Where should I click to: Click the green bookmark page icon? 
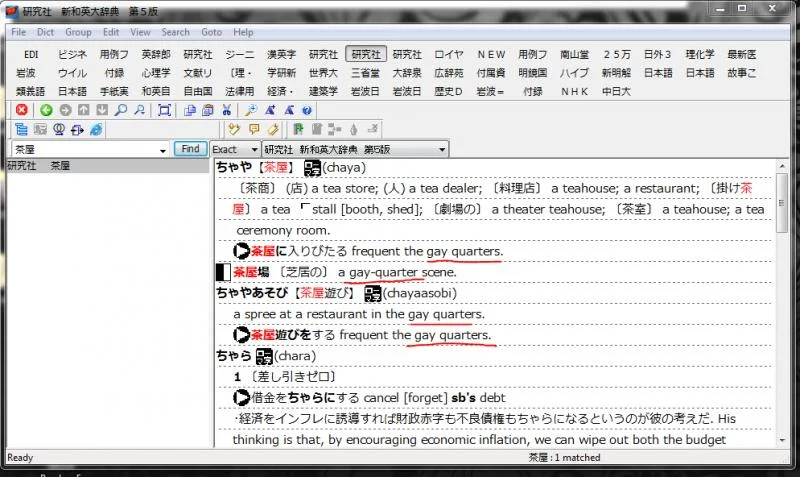click(x=298, y=130)
